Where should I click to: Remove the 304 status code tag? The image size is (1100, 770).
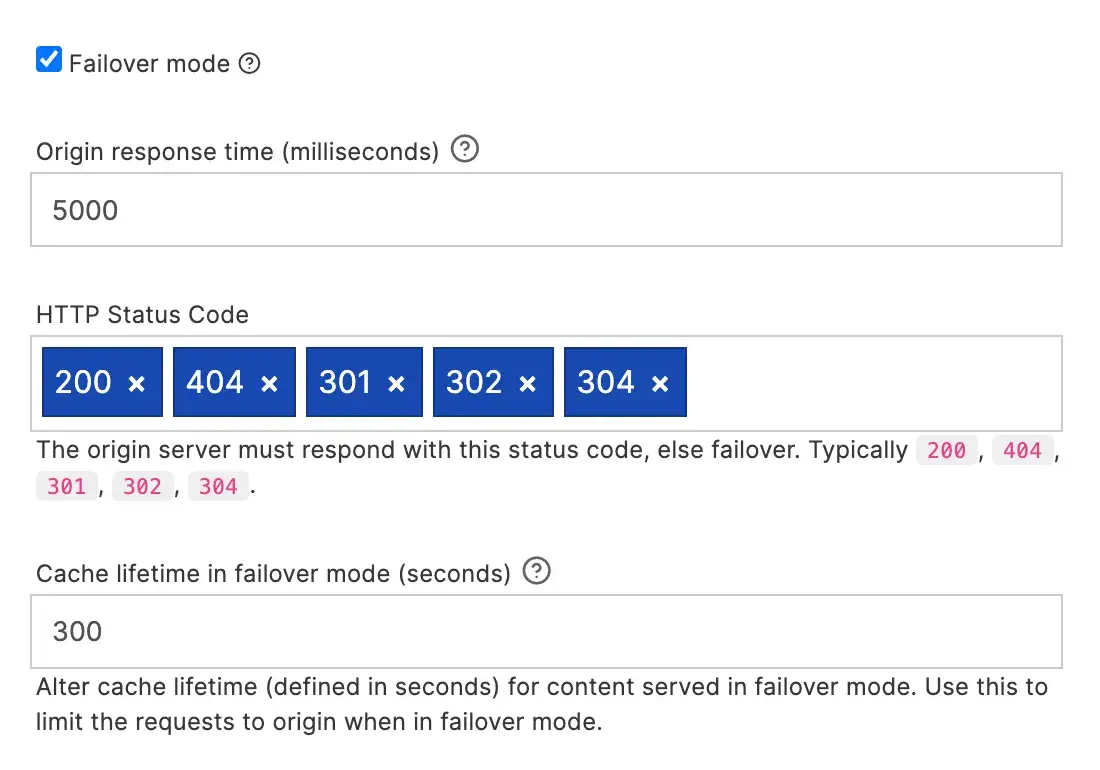[x=661, y=382]
